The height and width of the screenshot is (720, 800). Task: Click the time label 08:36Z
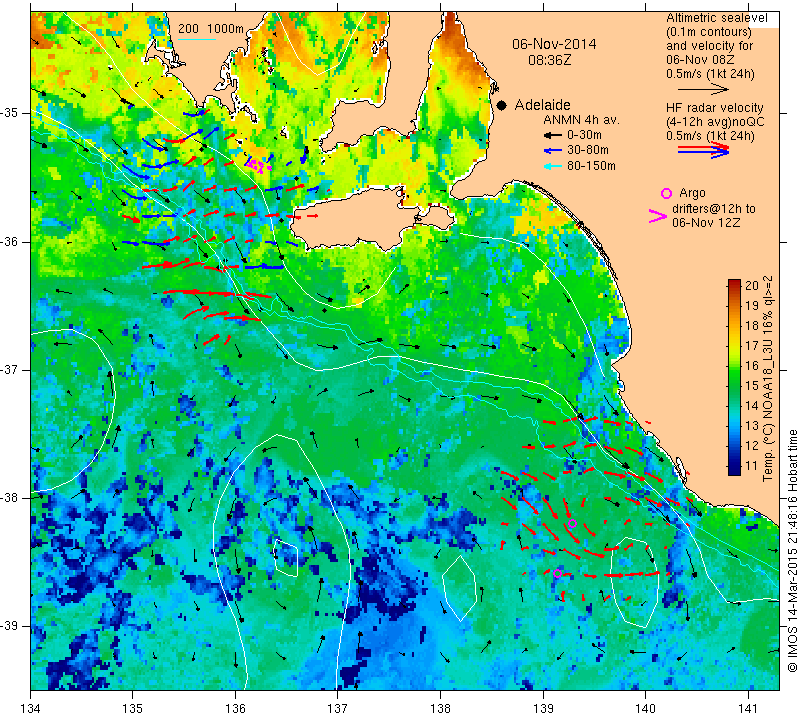pos(549,60)
